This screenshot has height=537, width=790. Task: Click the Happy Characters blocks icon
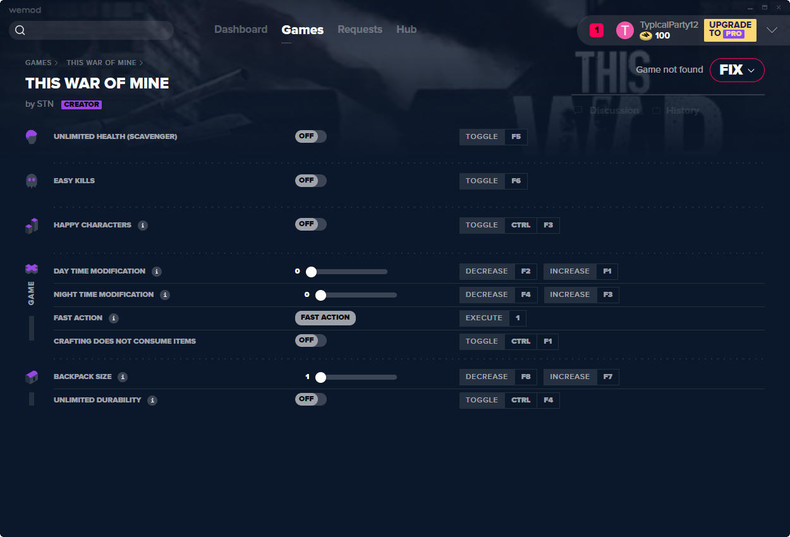(x=31, y=225)
